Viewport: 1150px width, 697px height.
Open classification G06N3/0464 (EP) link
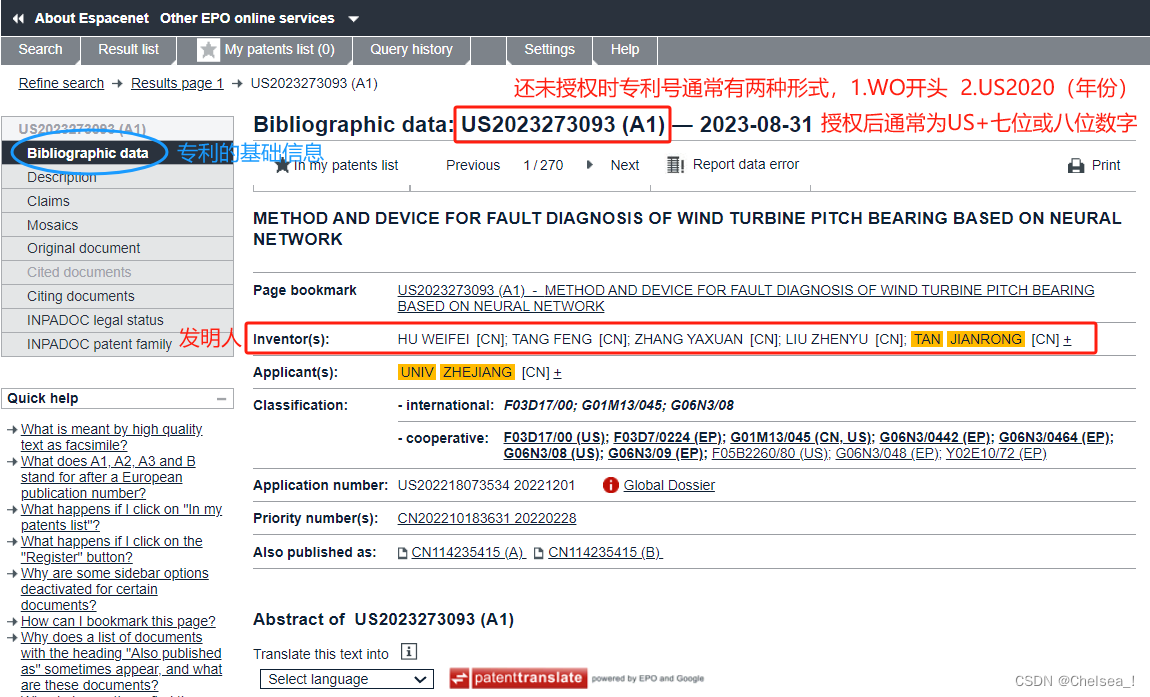click(1056, 437)
